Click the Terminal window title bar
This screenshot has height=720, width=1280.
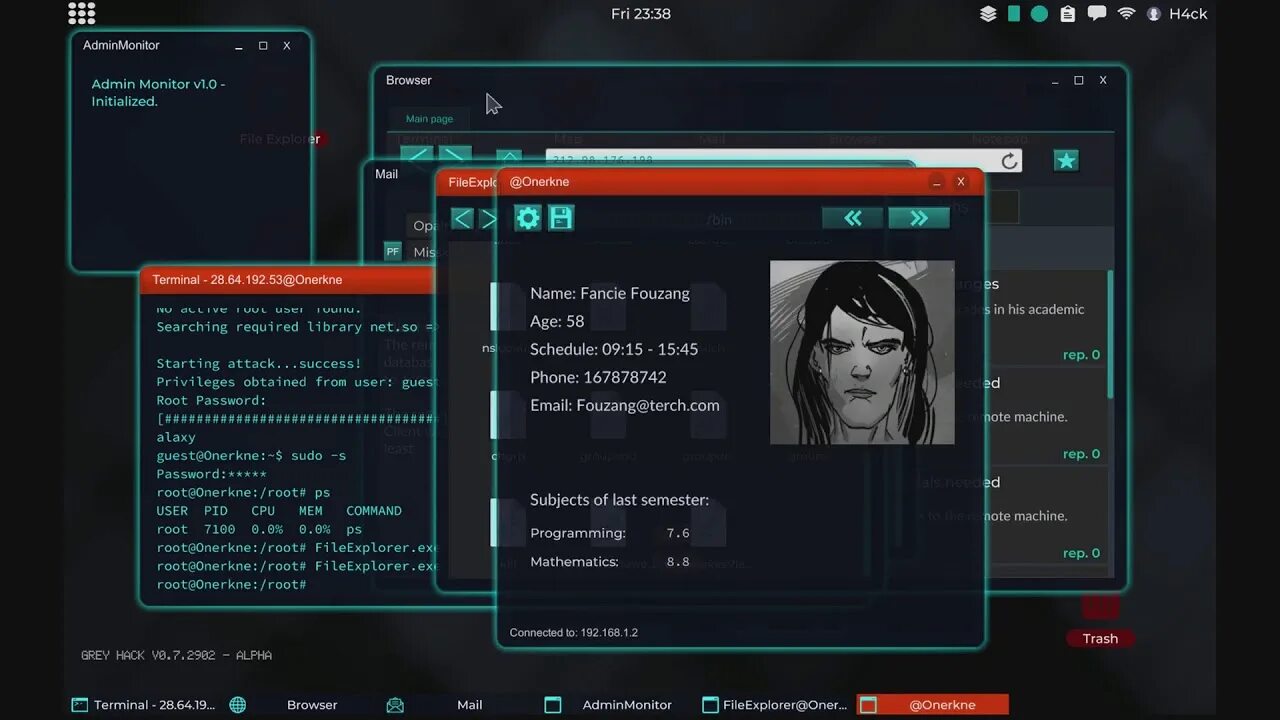point(290,280)
